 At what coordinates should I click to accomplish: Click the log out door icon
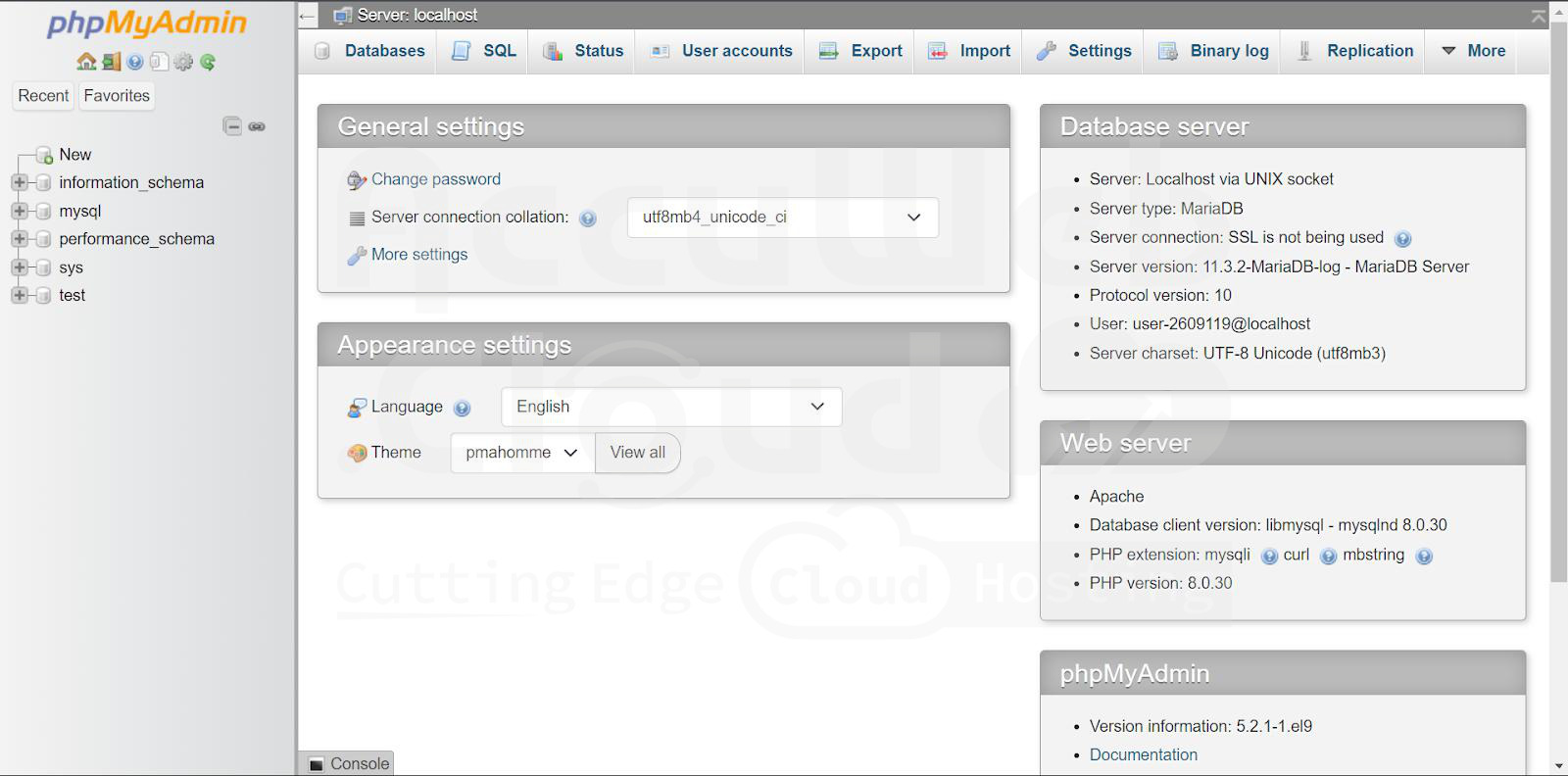tap(111, 62)
